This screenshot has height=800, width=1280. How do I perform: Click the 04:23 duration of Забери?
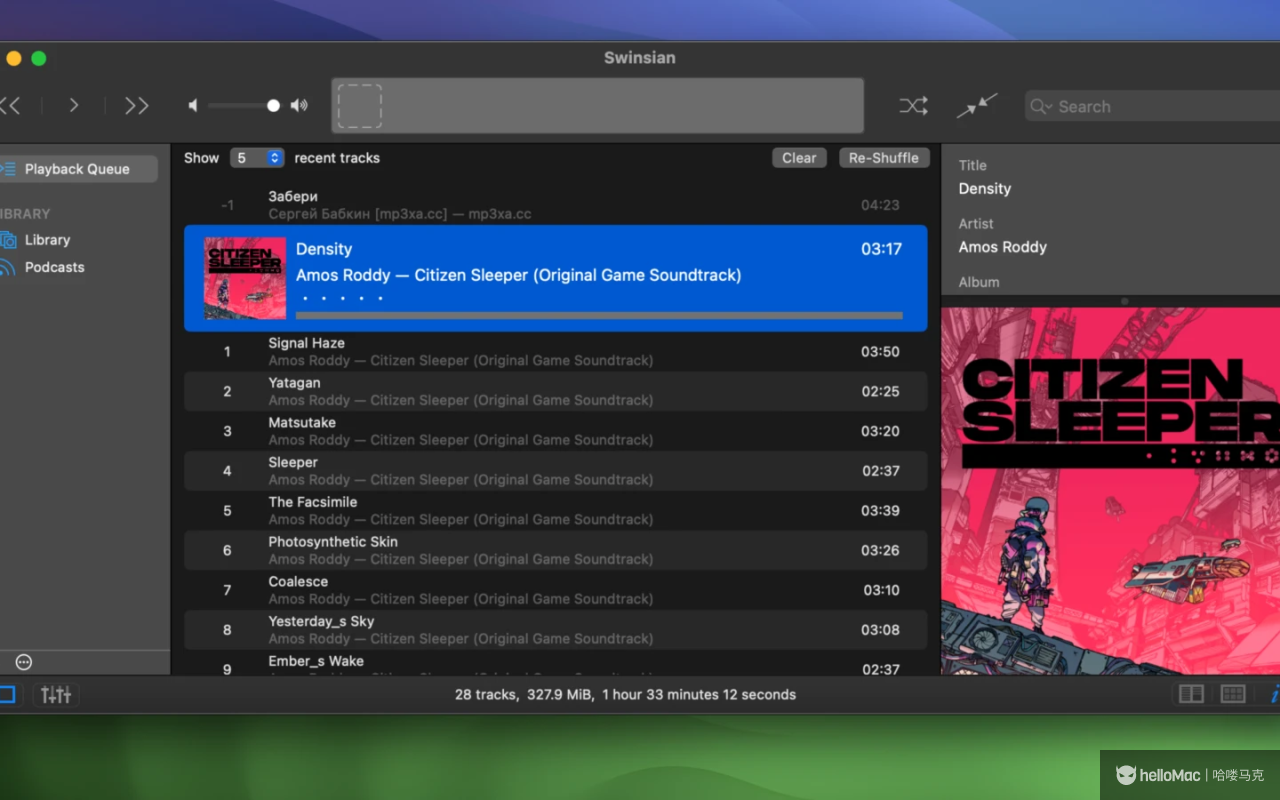coord(880,205)
